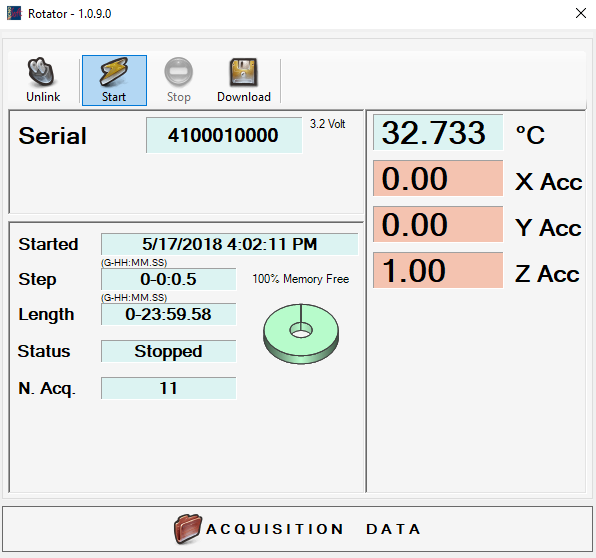The image size is (596, 558).
Task: Select the Serial number field 4100010000
Action: [224, 135]
